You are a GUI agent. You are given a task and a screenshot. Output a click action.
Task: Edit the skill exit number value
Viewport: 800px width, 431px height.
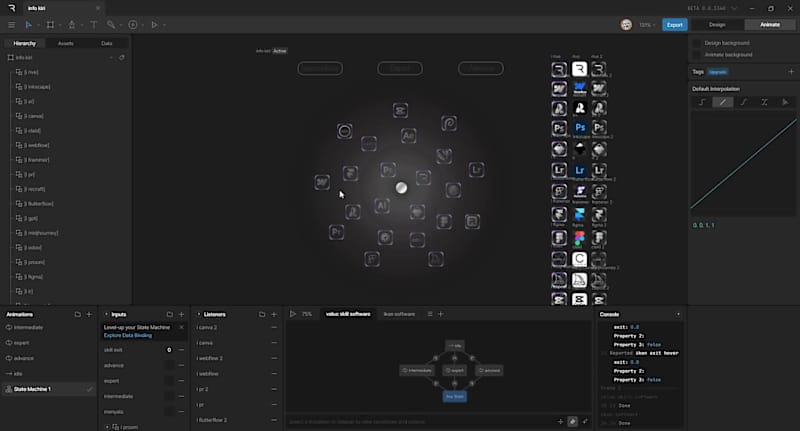point(169,350)
